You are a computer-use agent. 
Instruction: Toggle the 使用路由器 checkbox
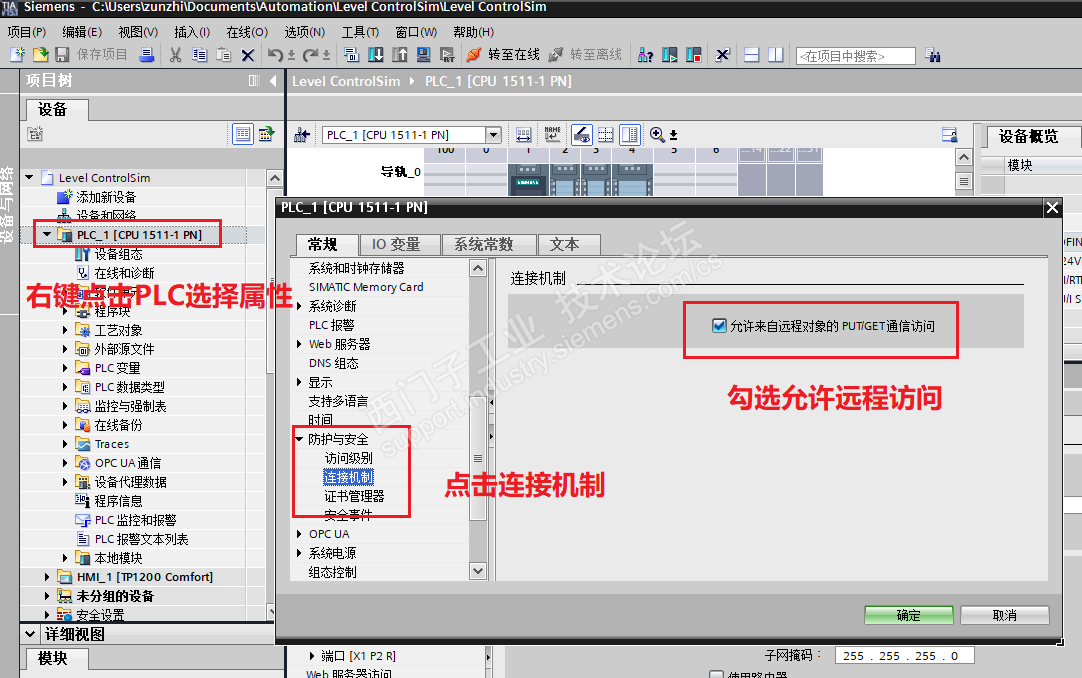[x=716, y=675]
